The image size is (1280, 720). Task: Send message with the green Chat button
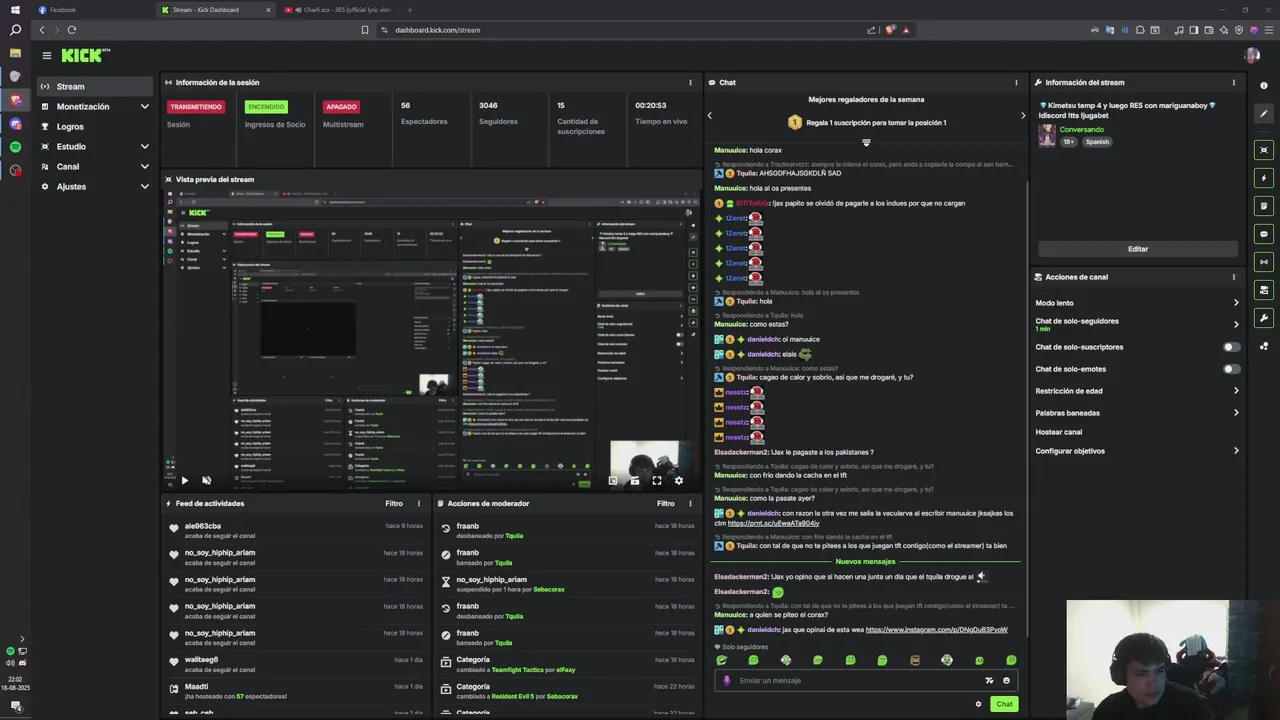tap(1004, 704)
